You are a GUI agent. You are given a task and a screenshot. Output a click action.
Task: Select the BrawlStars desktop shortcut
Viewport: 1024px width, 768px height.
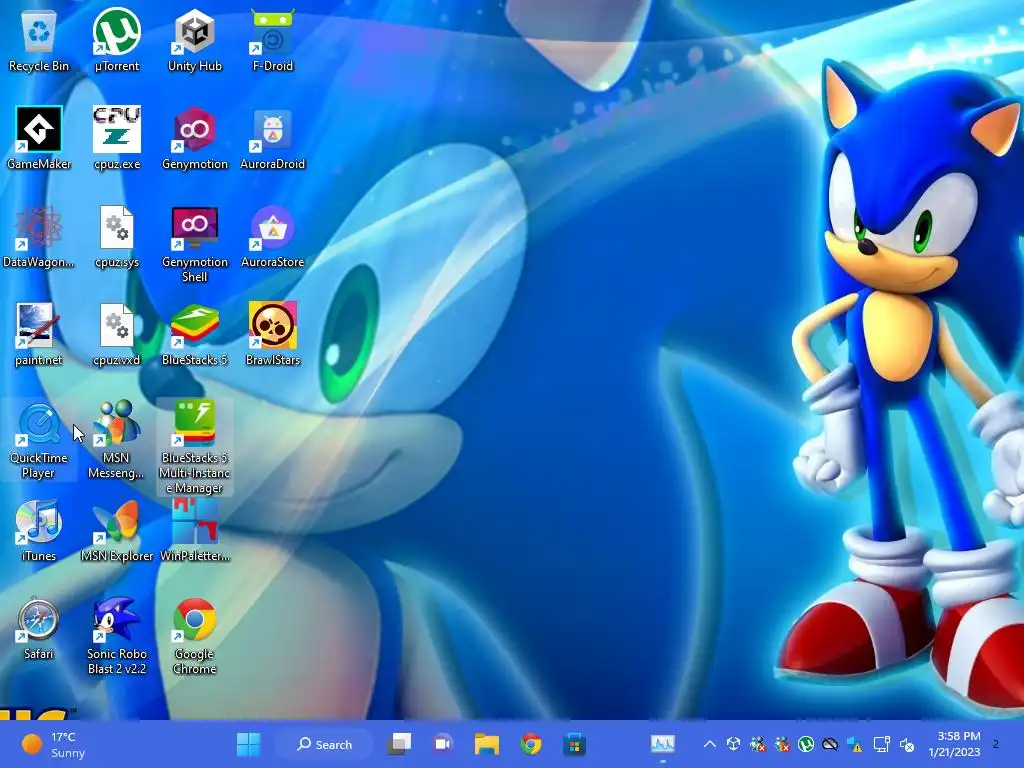click(273, 334)
